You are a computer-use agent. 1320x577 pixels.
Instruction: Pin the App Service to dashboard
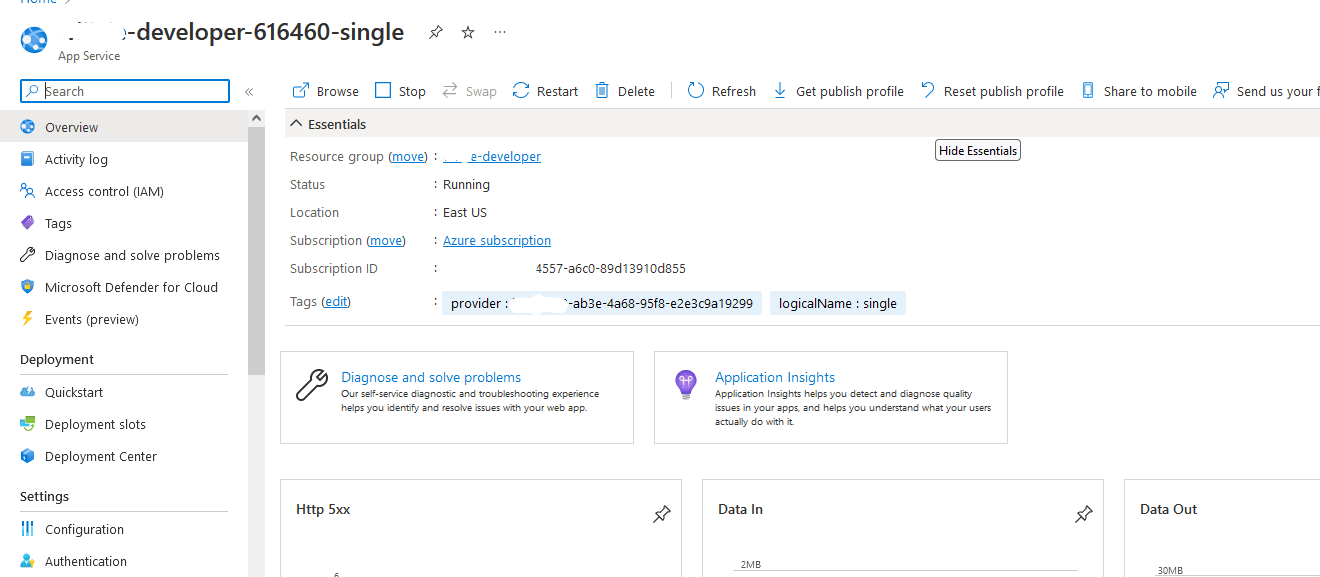pyautogui.click(x=435, y=33)
